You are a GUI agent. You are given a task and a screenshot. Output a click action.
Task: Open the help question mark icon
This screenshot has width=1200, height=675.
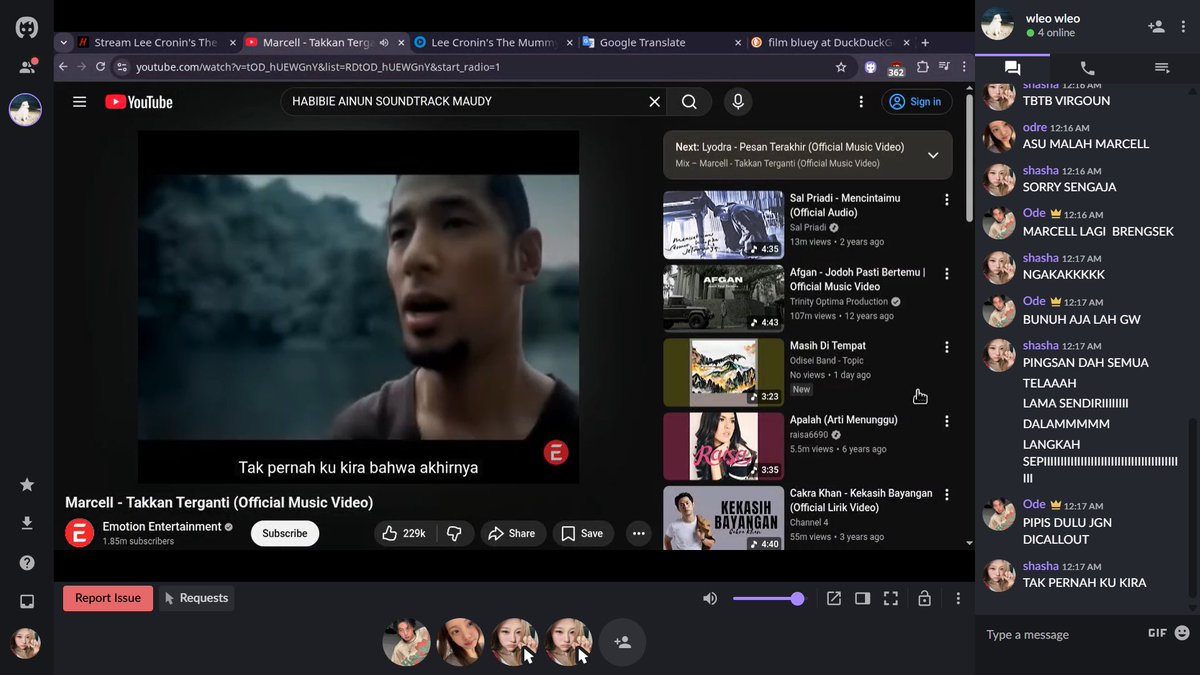click(27, 563)
